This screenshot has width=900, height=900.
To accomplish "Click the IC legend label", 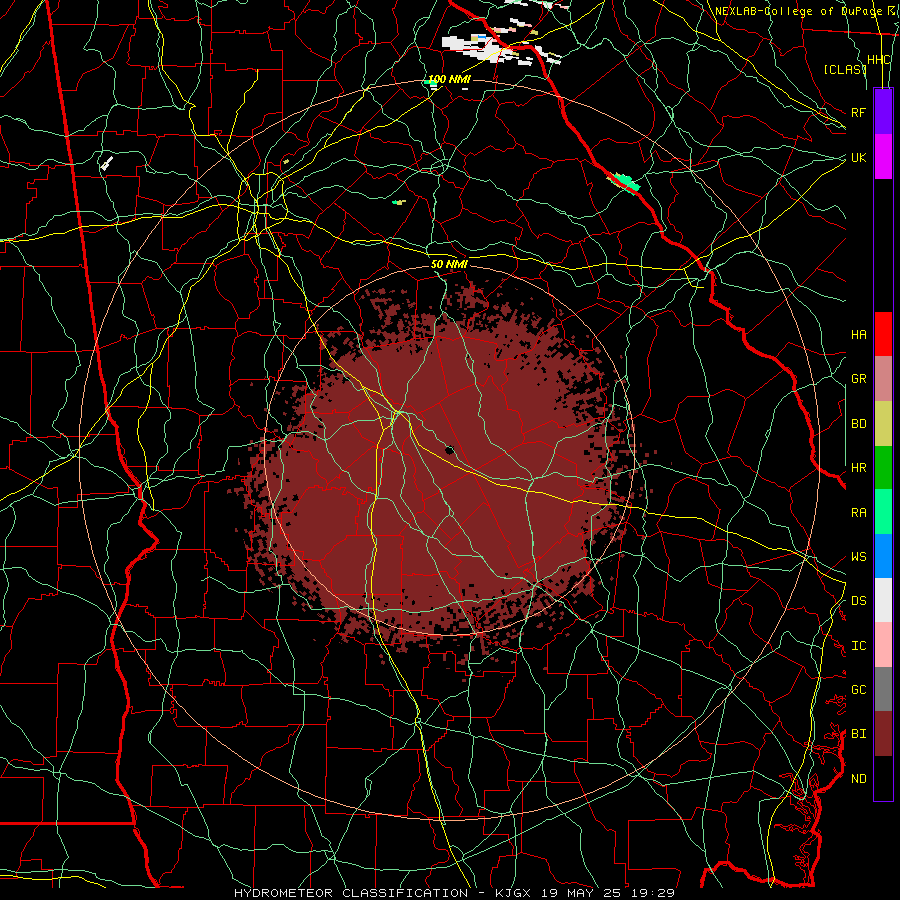I will coord(859,646).
